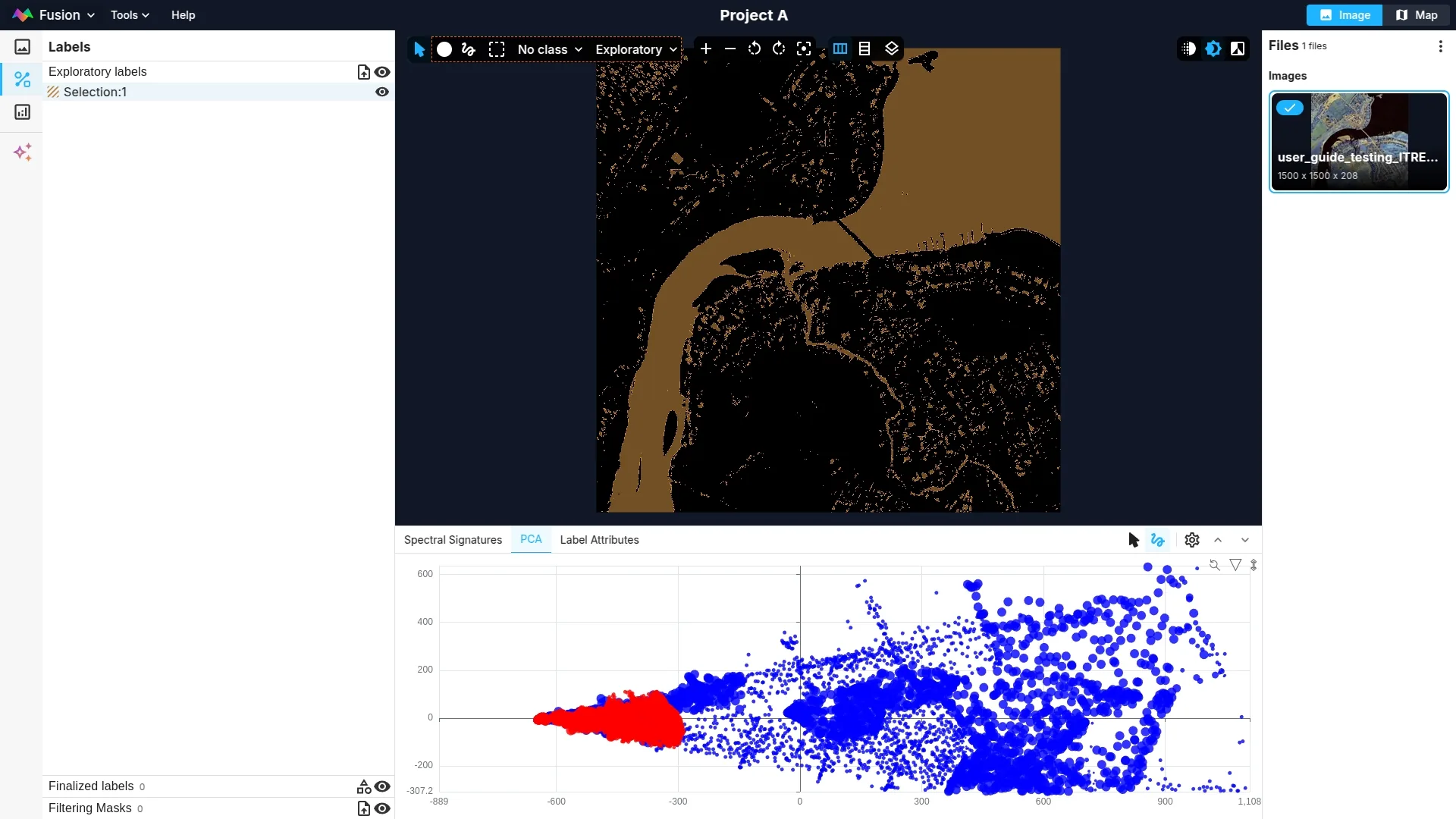The image size is (1456, 819).
Task: Hide all Exploratory labels with eye icon
Action: [x=382, y=72]
